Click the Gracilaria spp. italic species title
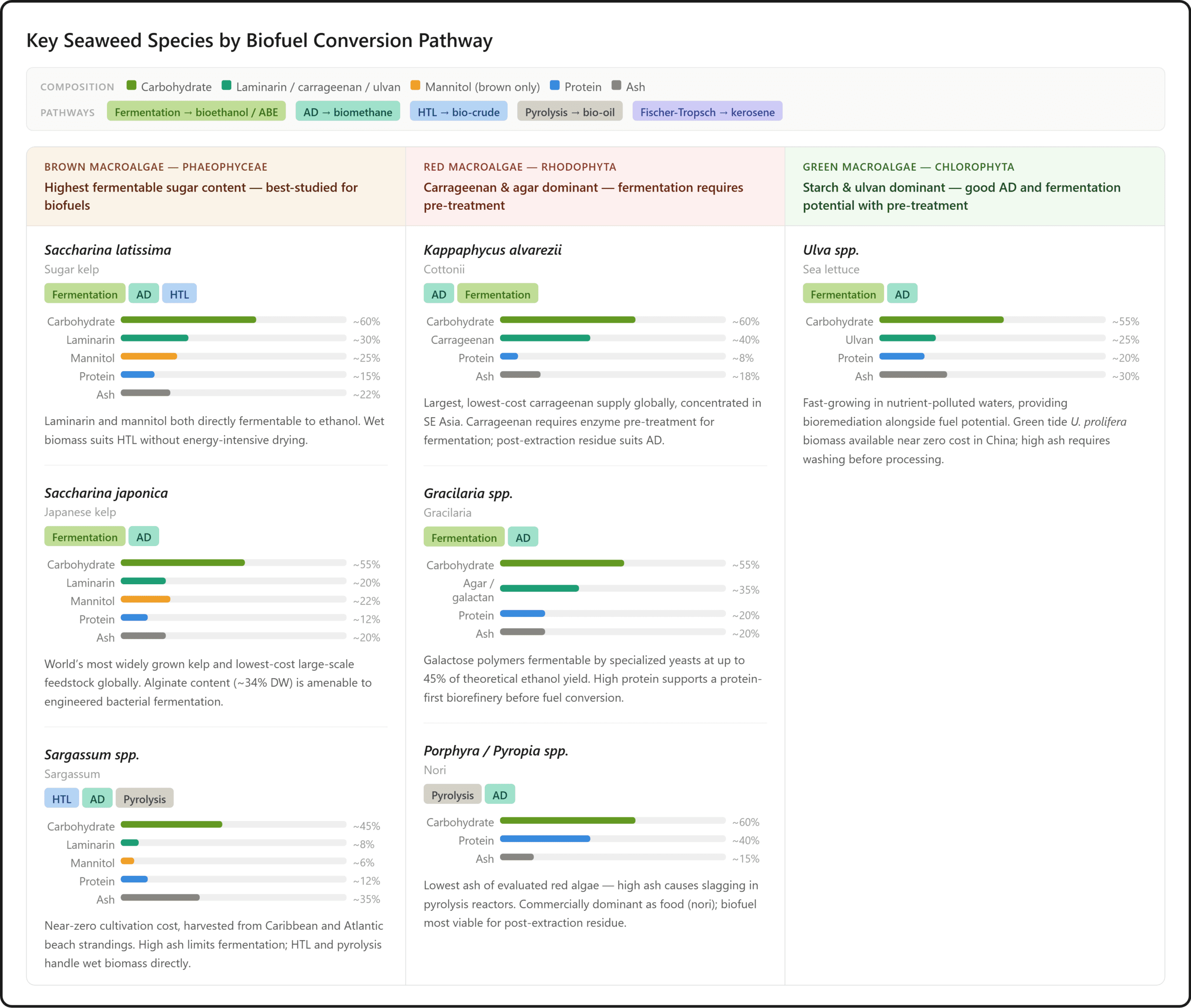The image size is (1191, 1008). point(468,493)
